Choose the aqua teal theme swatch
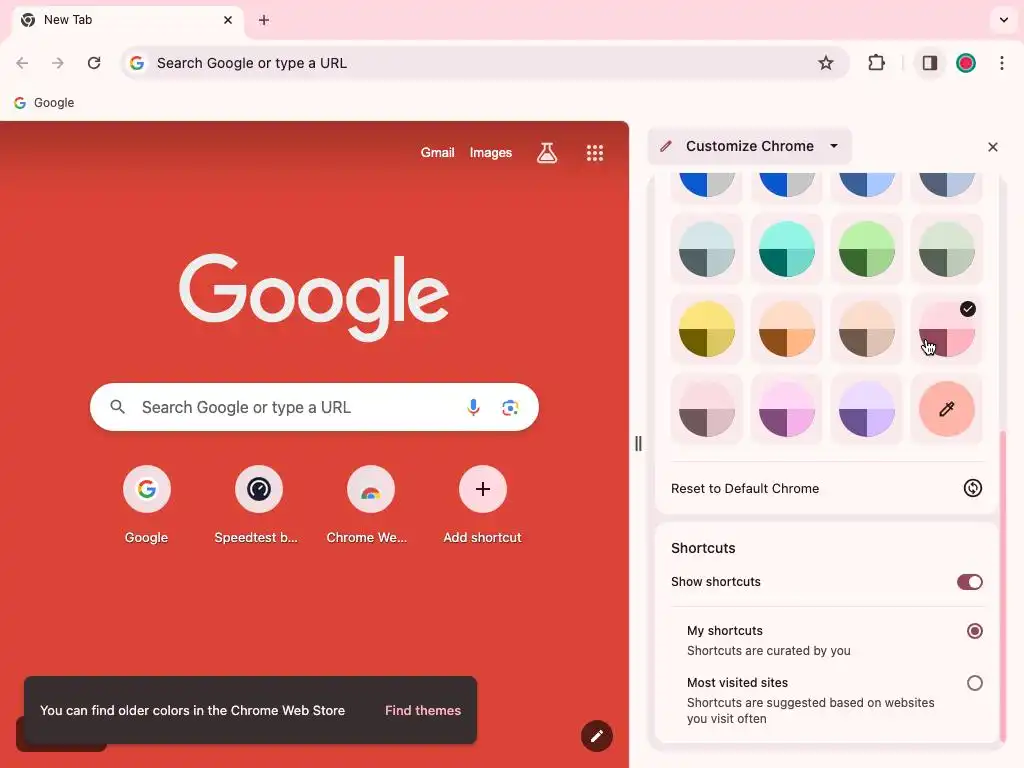This screenshot has height=768, width=1024. (x=787, y=249)
